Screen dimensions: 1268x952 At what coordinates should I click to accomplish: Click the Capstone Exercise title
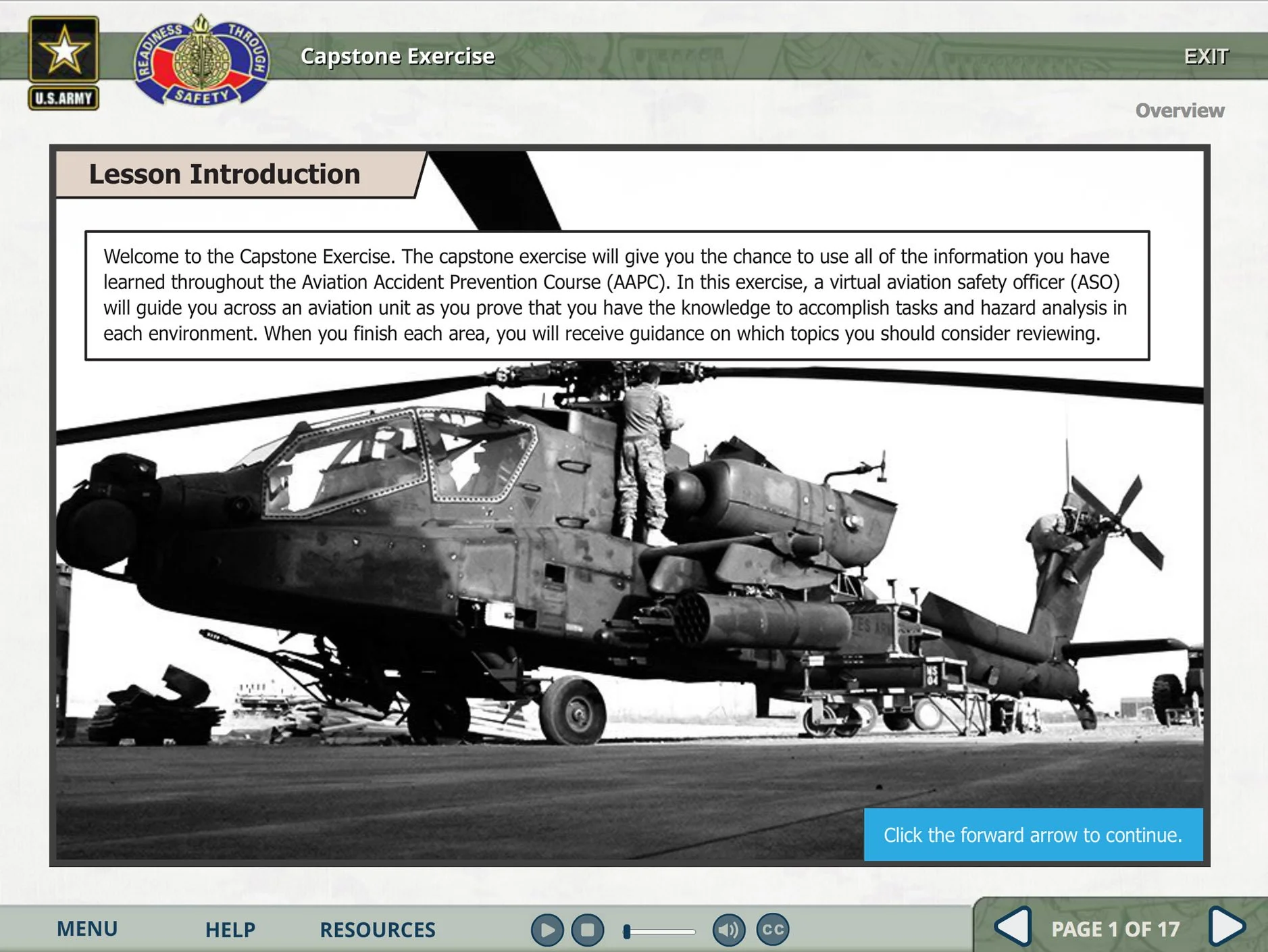pos(398,56)
